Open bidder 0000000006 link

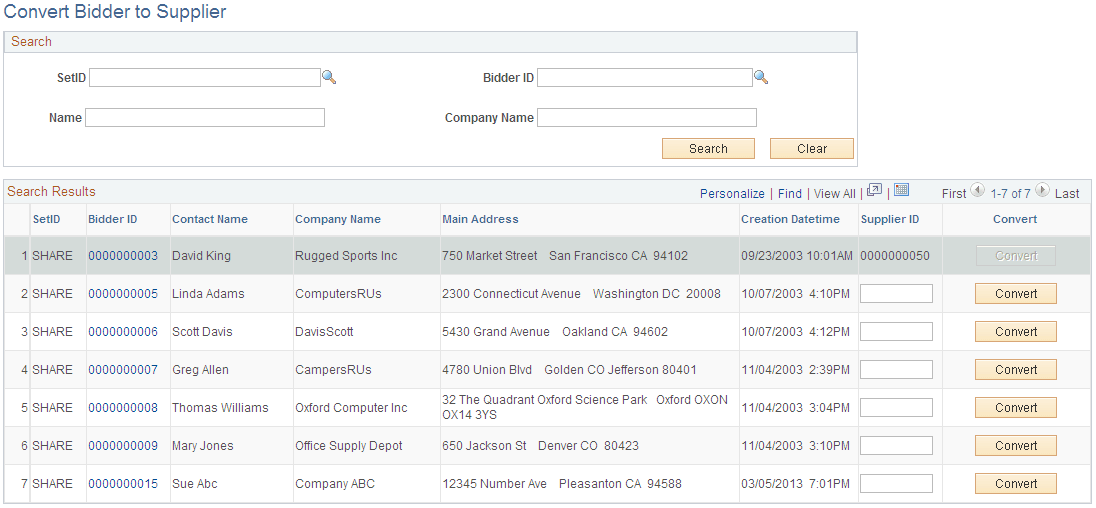[x=123, y=331]
